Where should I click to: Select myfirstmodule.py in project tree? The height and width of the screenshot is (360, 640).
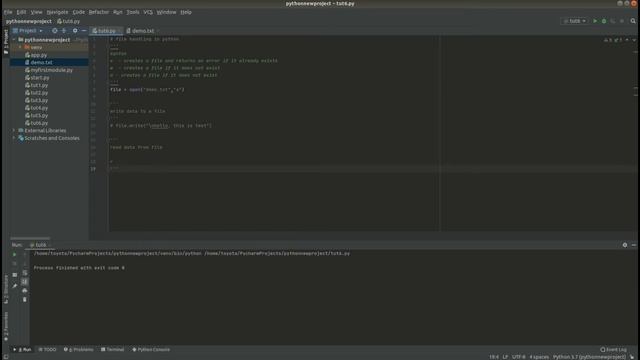pos(49,70)
